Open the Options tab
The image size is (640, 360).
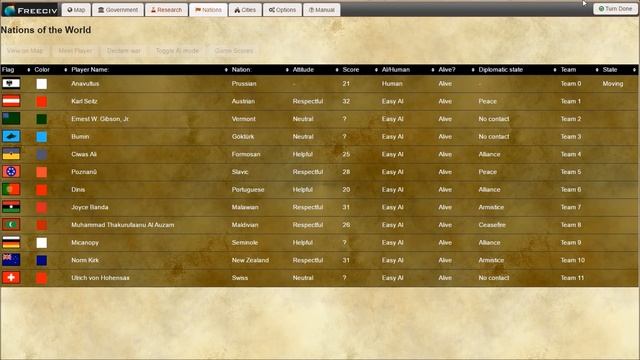click(x=282, y=10)
